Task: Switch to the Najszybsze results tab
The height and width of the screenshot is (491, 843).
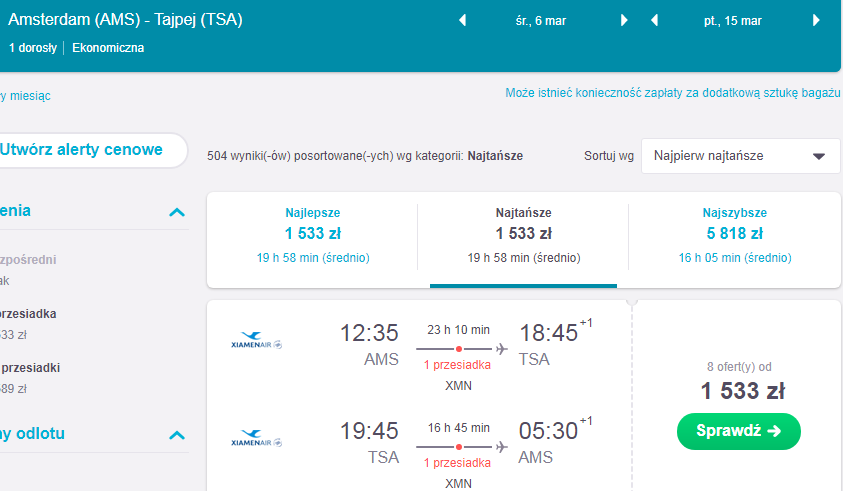Action: (734, 235)
